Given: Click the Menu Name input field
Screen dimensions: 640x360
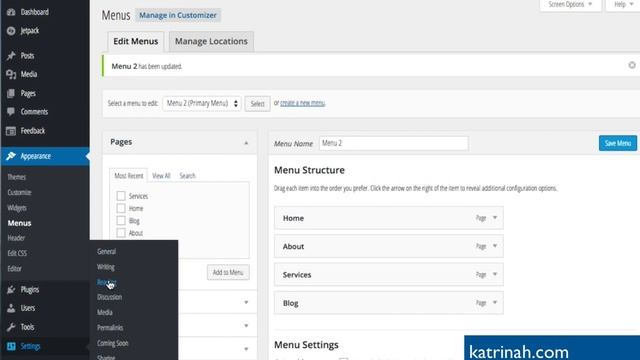Looking at the screenshot, I should tap(393, 143).
